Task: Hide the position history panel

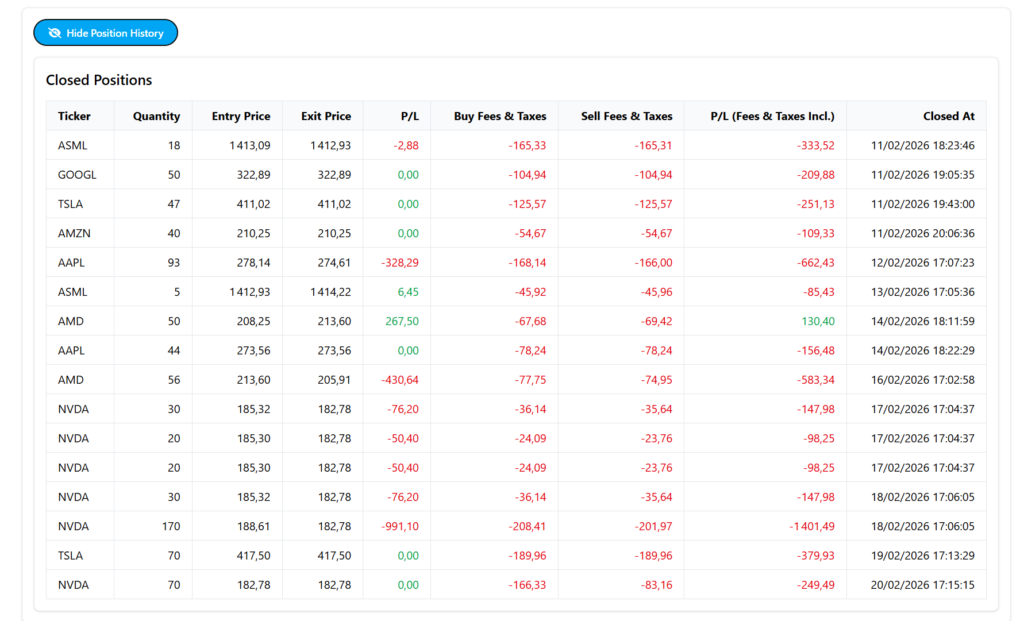Action: click(x=105, y=32)
